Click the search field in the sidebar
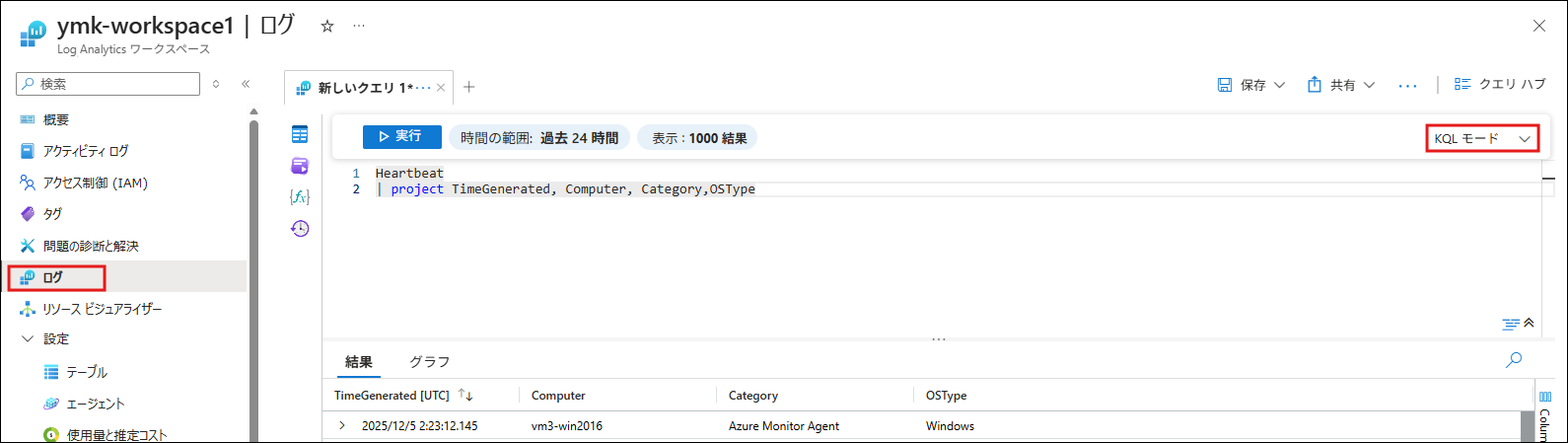Image resolution: width=1568 pixels, height=443 pixels. tap(108, 84)
